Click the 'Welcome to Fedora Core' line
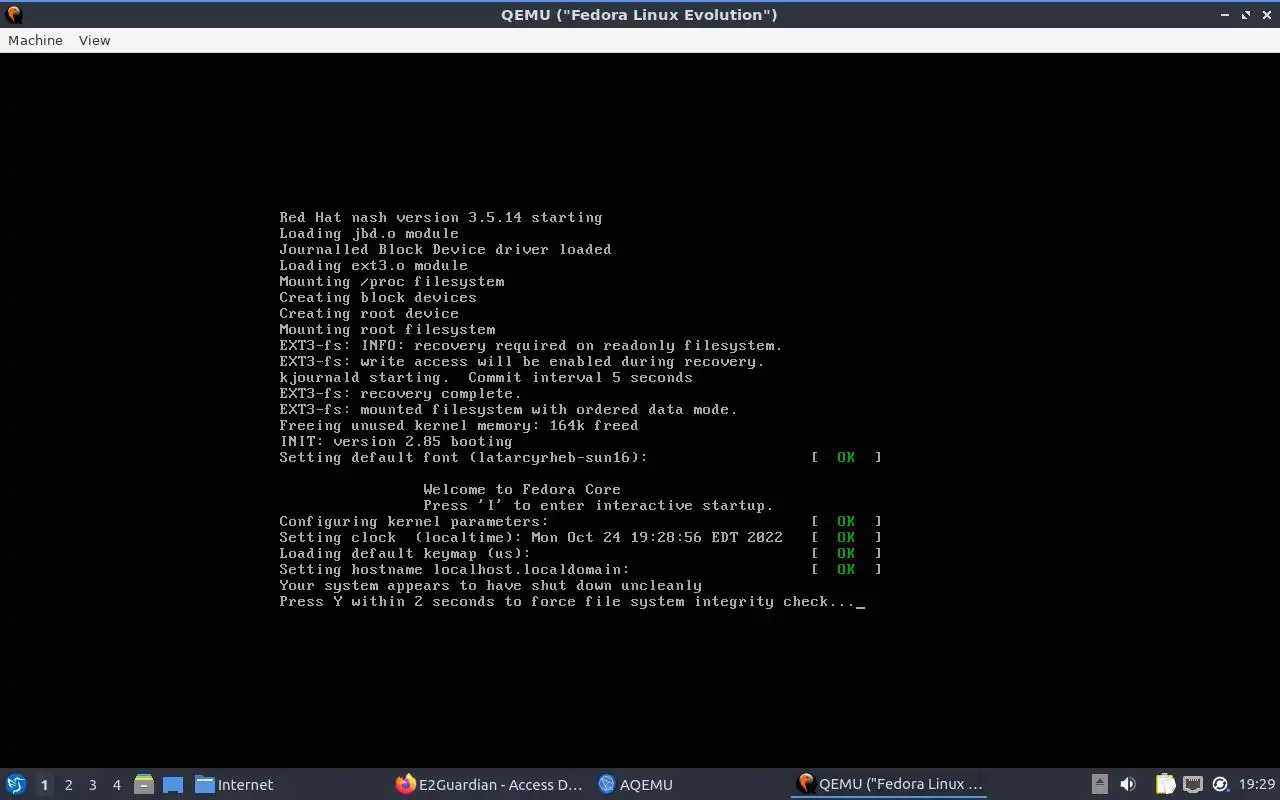1280x800 pixels. point(522,489)
